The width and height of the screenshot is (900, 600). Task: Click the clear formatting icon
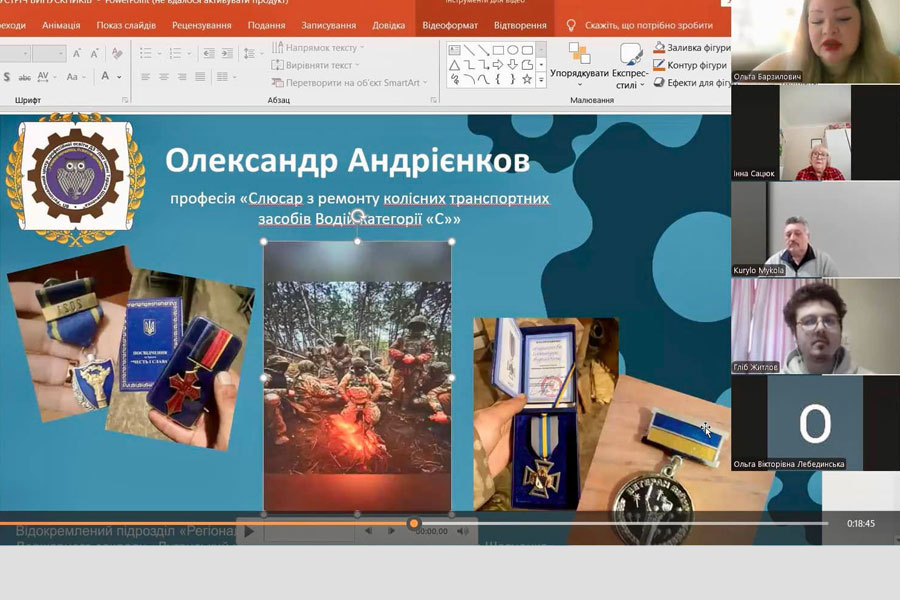[x=117, y=53]
